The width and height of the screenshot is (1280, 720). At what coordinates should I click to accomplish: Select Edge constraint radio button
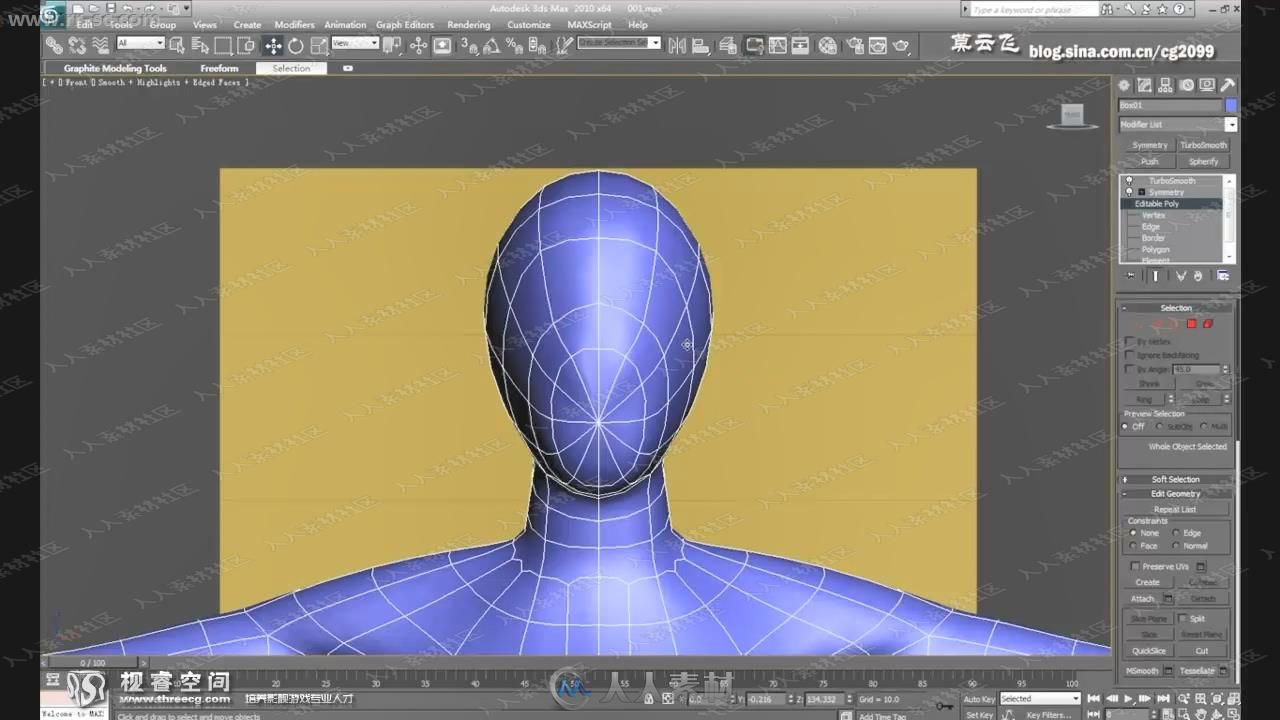pyautogui.click(x=1176, y=533)
